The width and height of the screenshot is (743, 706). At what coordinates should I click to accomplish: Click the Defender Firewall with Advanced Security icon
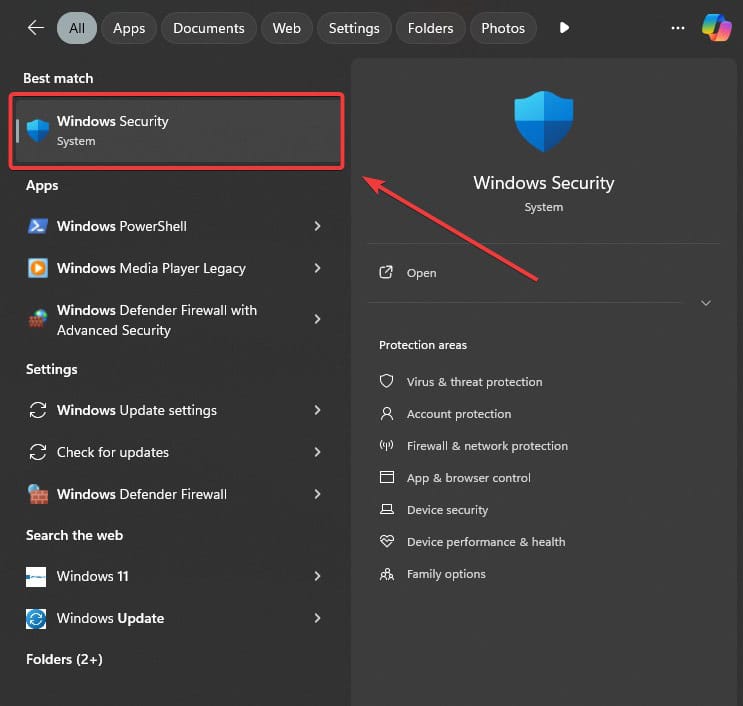(x=37, y=319)
